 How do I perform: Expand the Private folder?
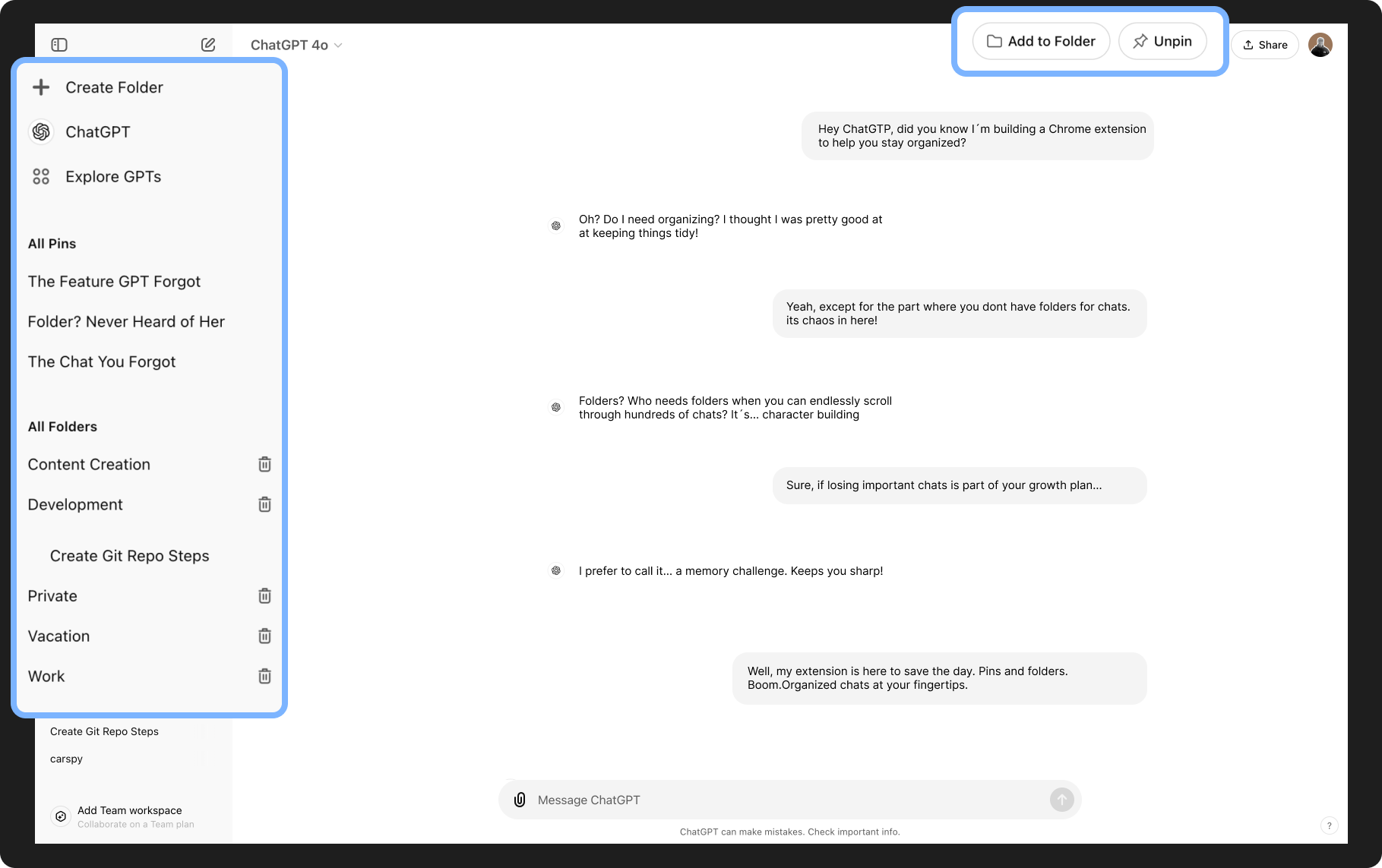(x=52, y=596)
